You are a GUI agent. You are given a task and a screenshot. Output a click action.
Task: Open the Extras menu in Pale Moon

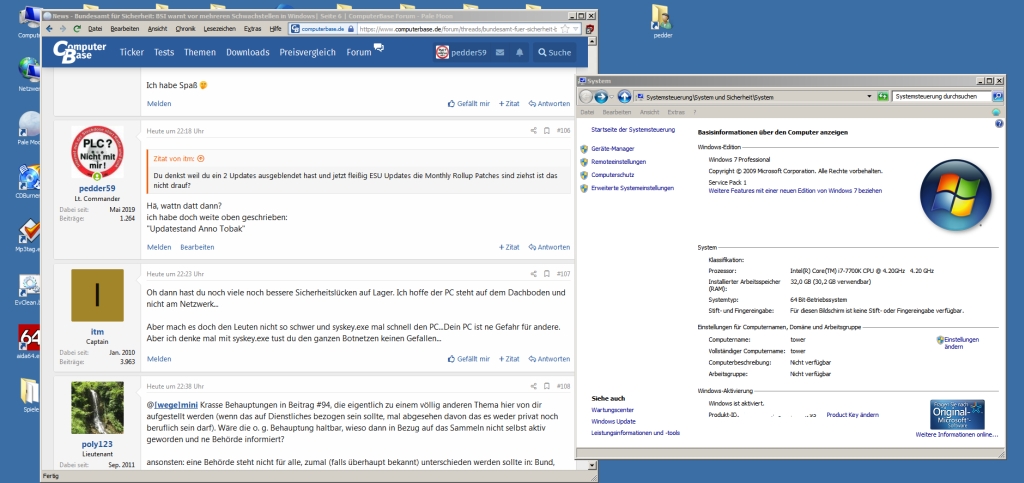253,29
